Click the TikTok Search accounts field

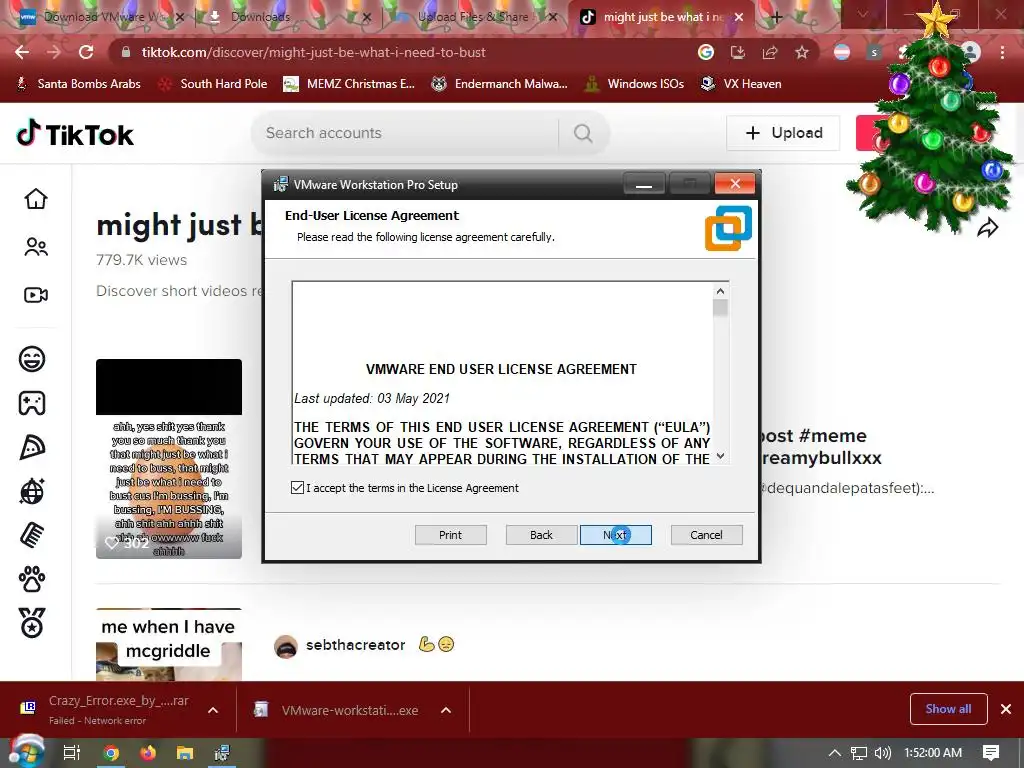(405, 133)
